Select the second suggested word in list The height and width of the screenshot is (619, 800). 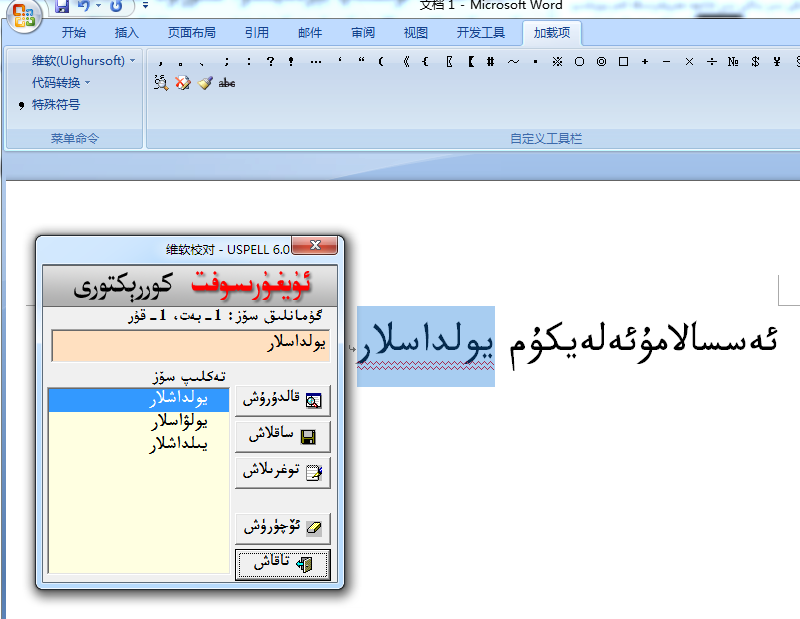click(x=138, y=422)
